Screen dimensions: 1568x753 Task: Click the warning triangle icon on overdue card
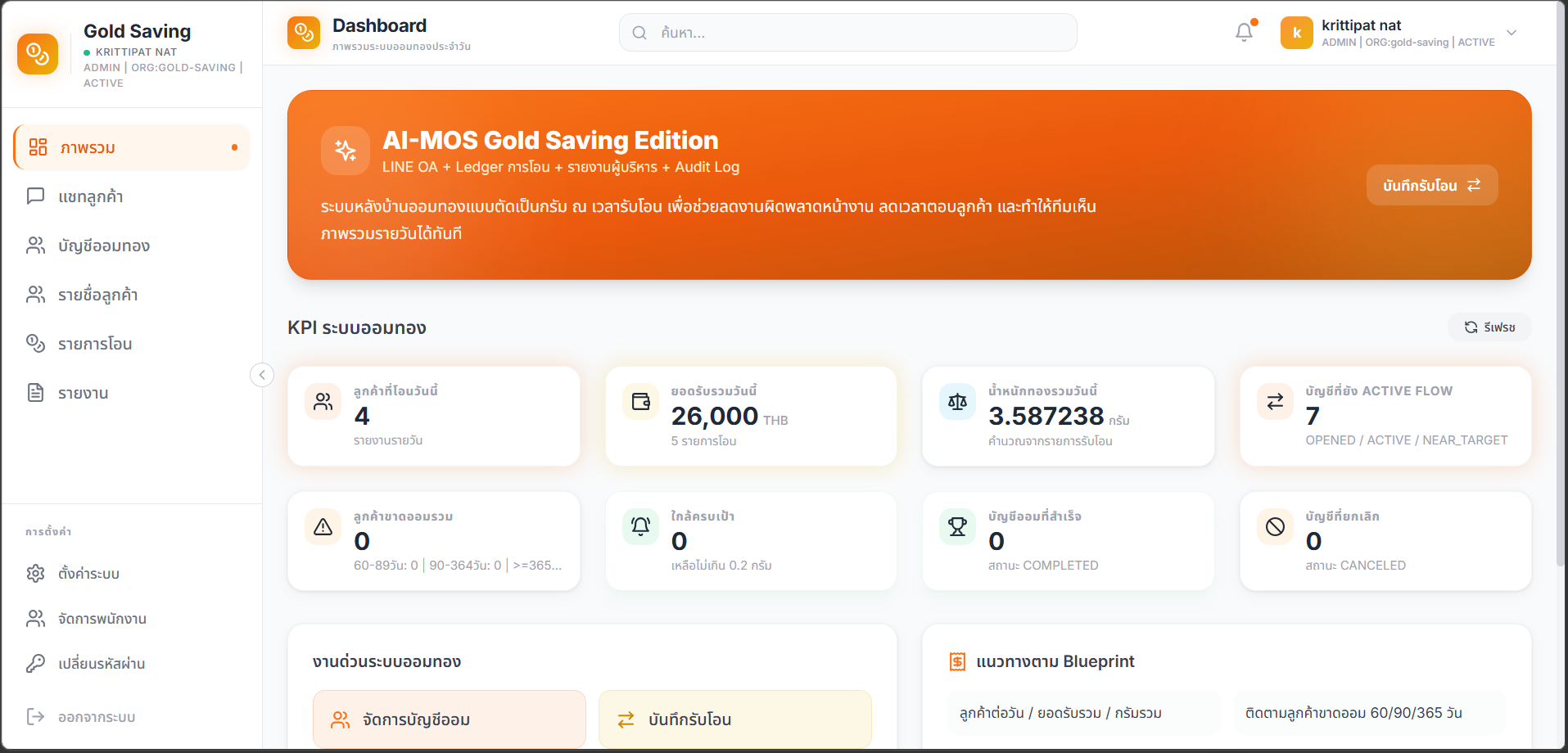[323, 527]
